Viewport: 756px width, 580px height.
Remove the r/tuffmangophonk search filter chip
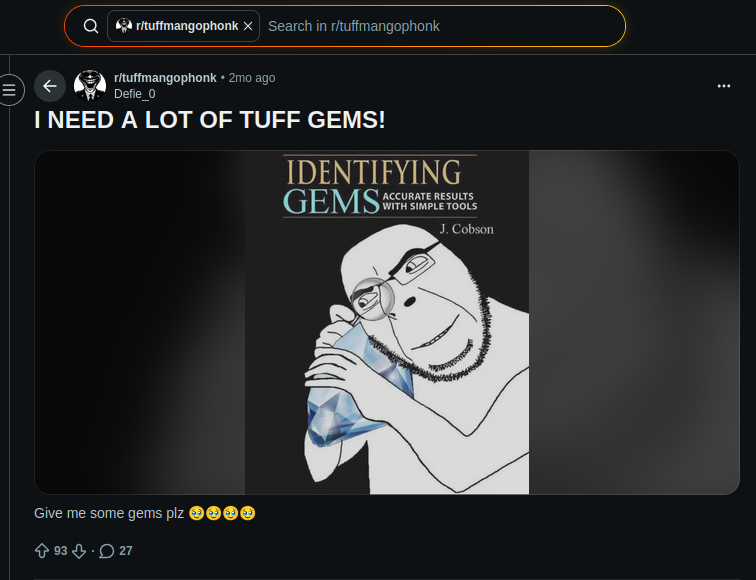point(248,26)
